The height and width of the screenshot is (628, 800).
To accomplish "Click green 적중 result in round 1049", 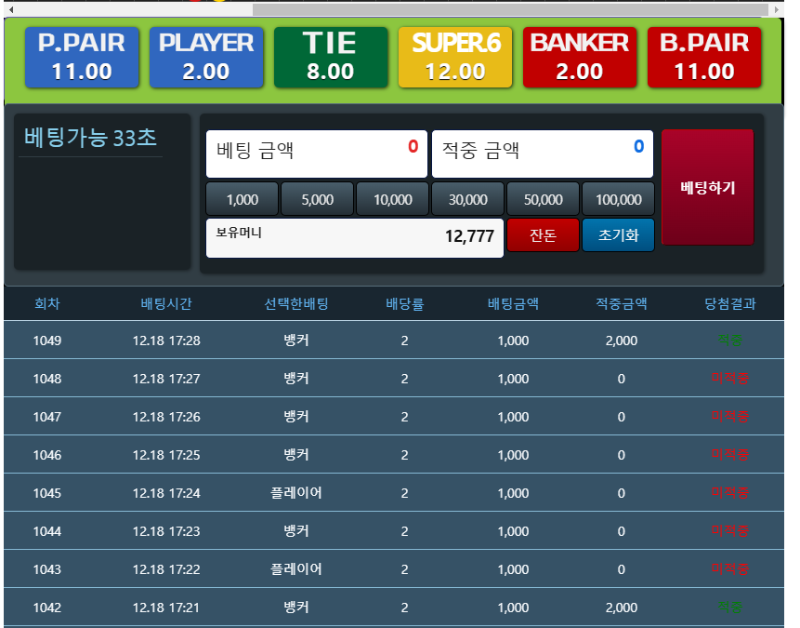I will pos(730,340).
